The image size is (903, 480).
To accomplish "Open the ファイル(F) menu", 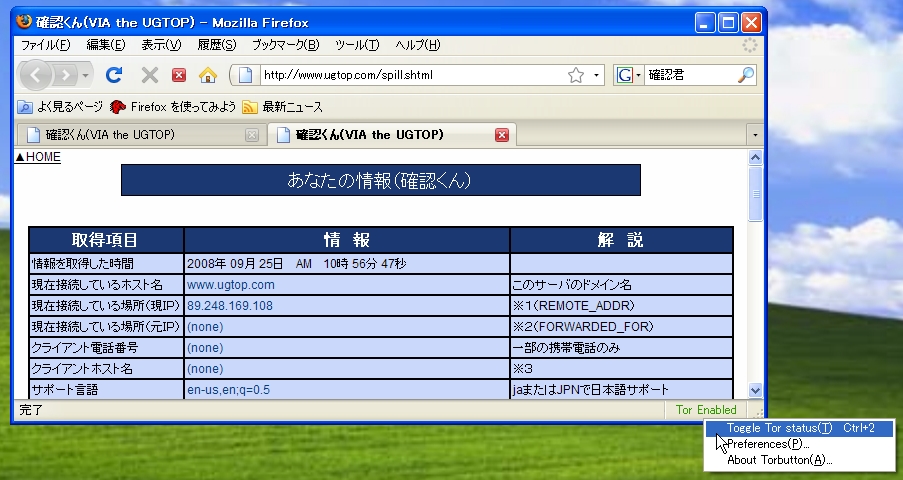I will (45, 45).
